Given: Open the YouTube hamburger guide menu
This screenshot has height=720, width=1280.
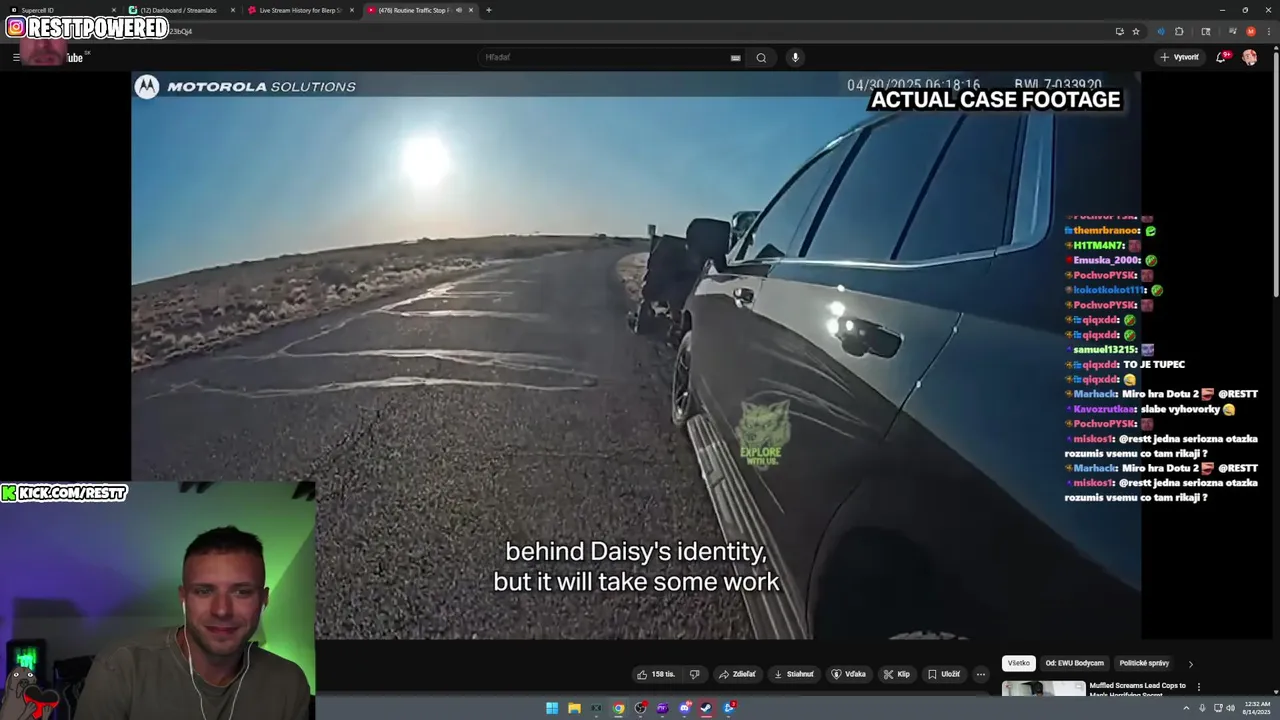Looking at the screenshot, I should [x=16, y=57].
